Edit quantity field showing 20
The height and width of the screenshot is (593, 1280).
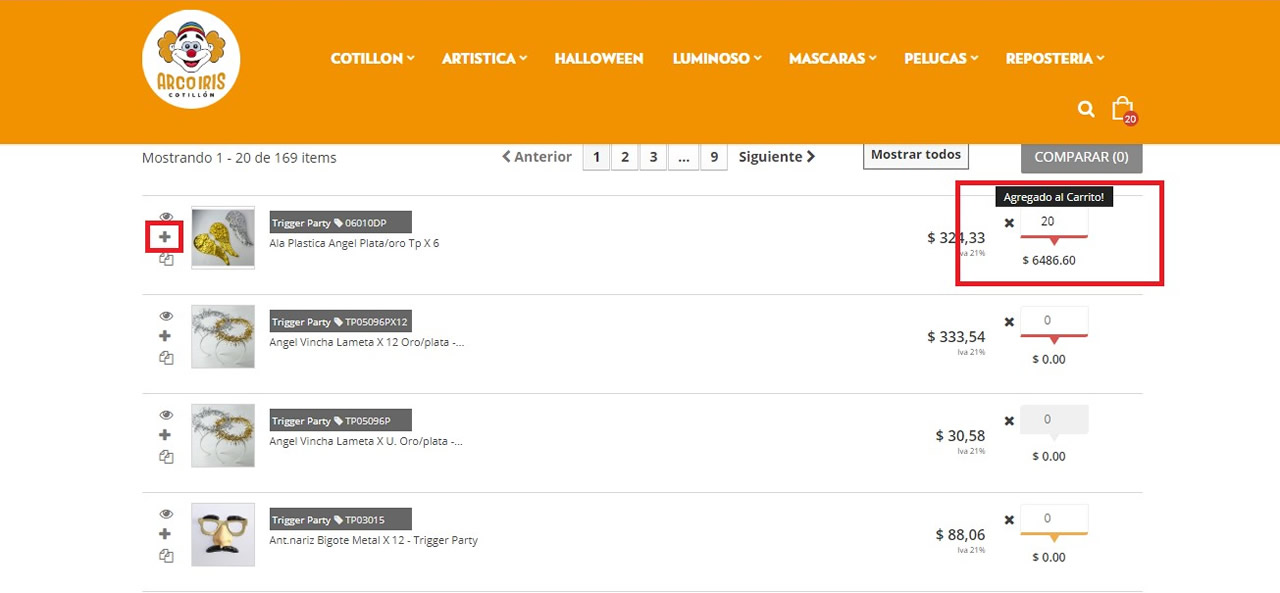pos(1054,221)
